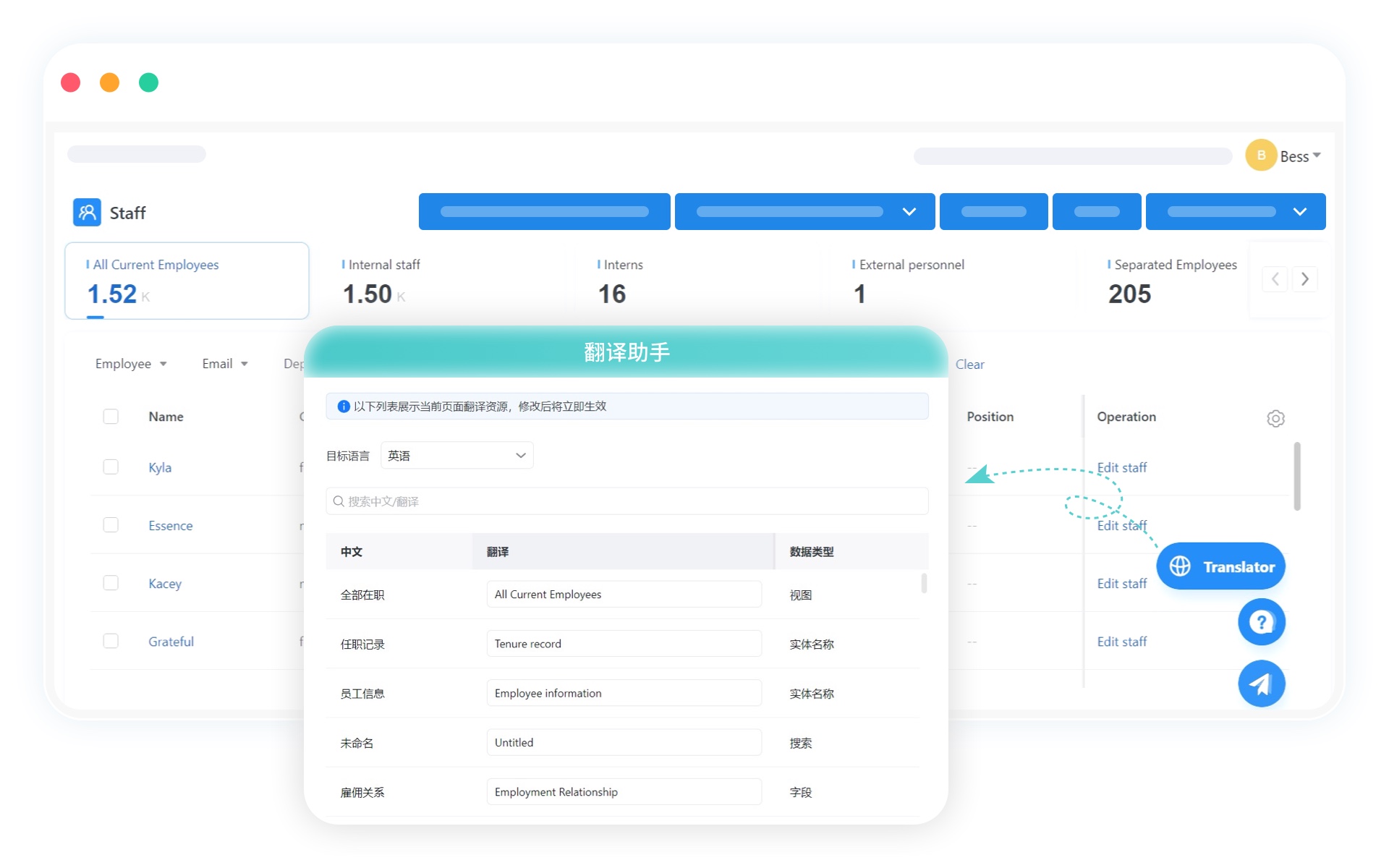The height and width of the screenshot is (868, 1389).
Task: Click the help question mark button
Action: point(1261,622)
